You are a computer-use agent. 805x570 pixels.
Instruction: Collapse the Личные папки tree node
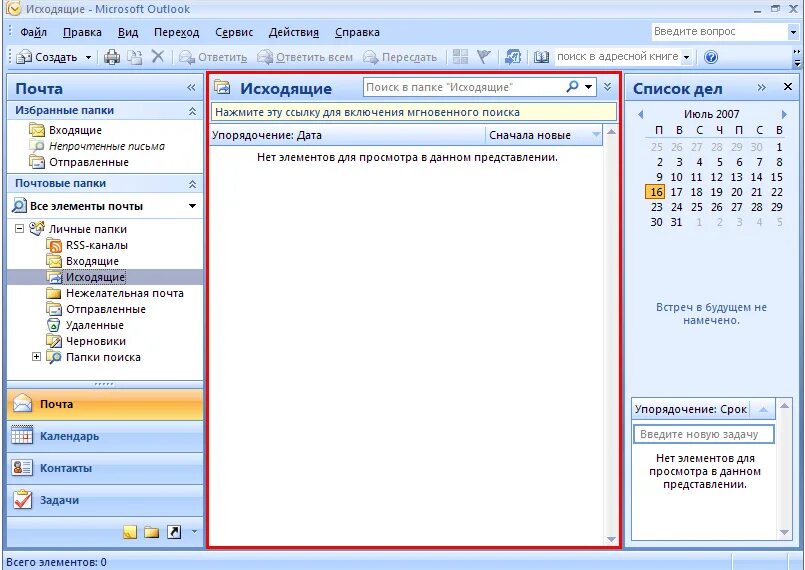click(x=20, y=229)
